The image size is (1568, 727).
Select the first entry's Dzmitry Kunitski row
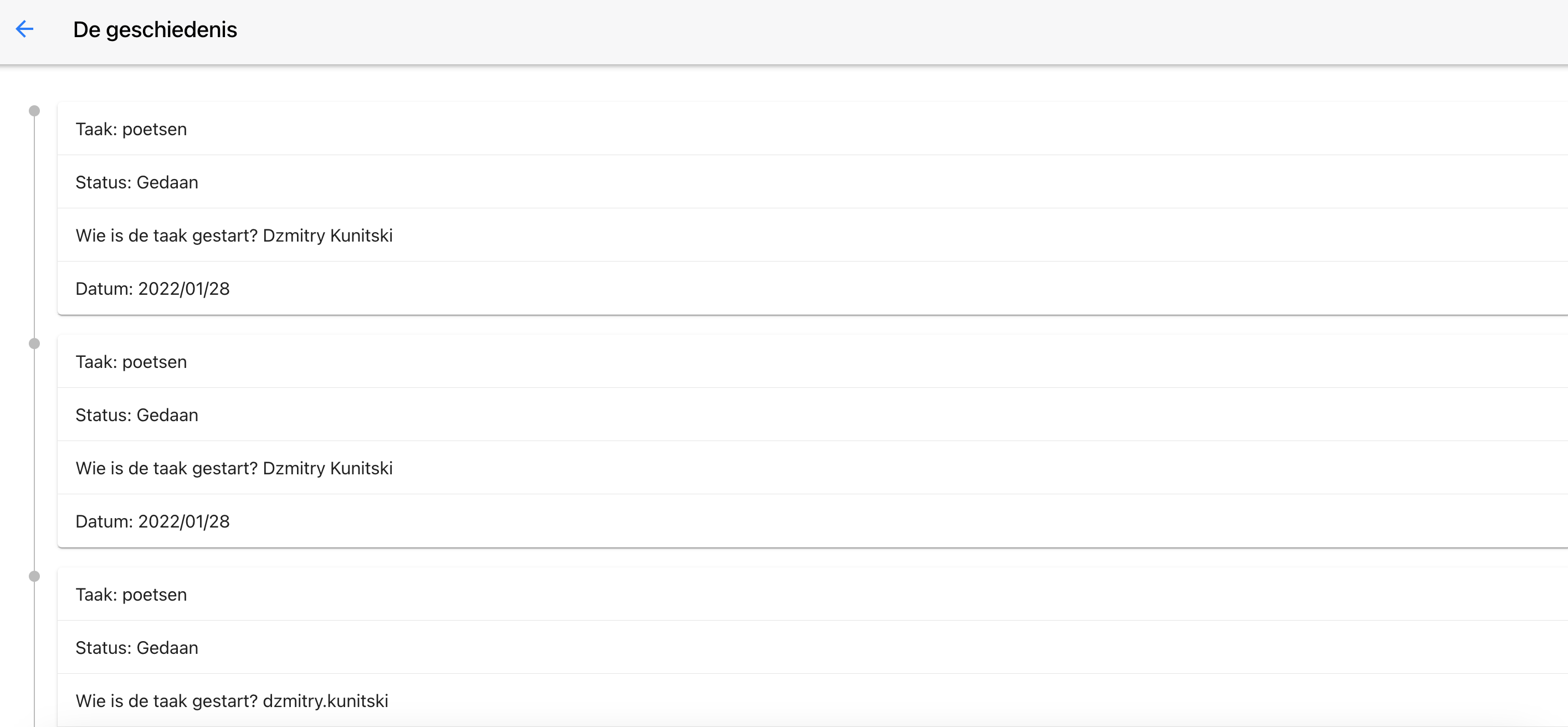(234, 235)
